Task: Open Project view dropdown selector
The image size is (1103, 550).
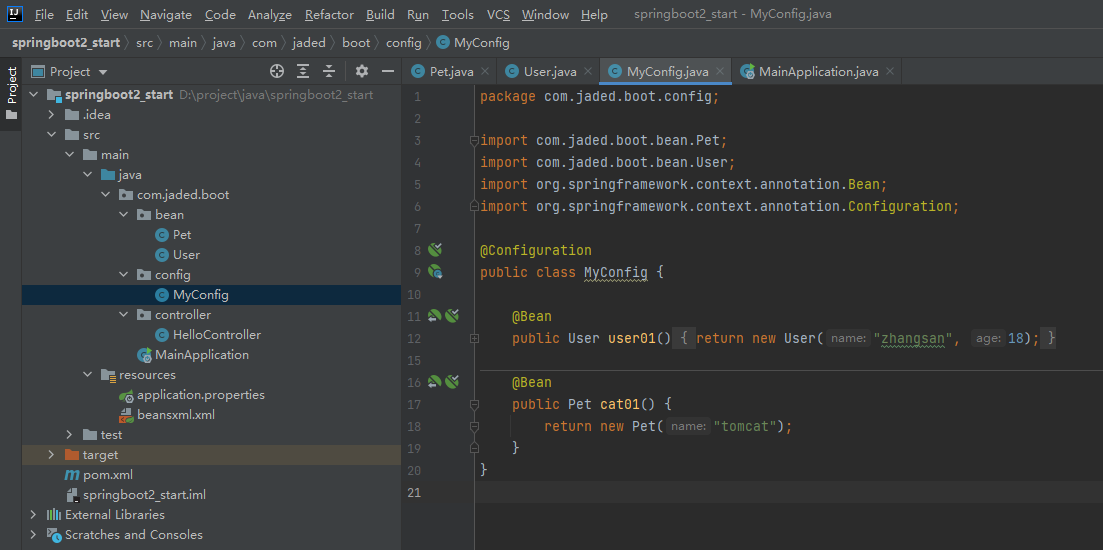Action: 103,72
